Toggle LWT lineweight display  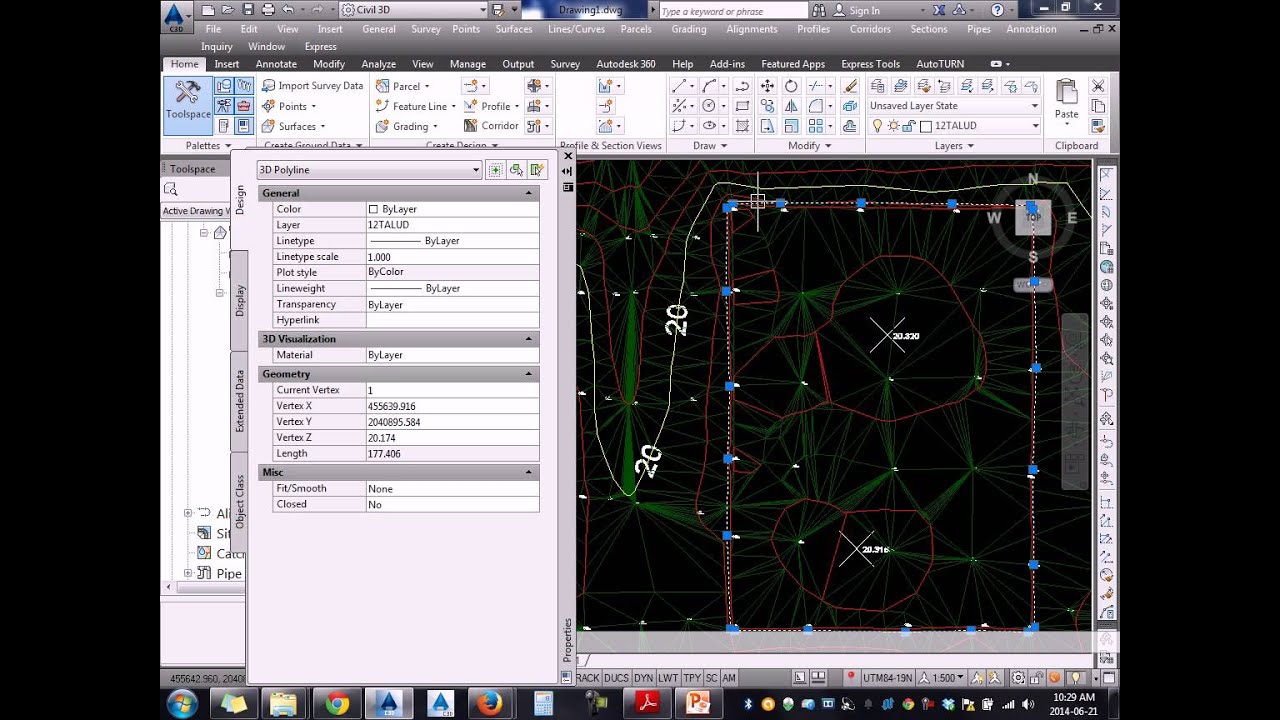click(x=668, y=678)
